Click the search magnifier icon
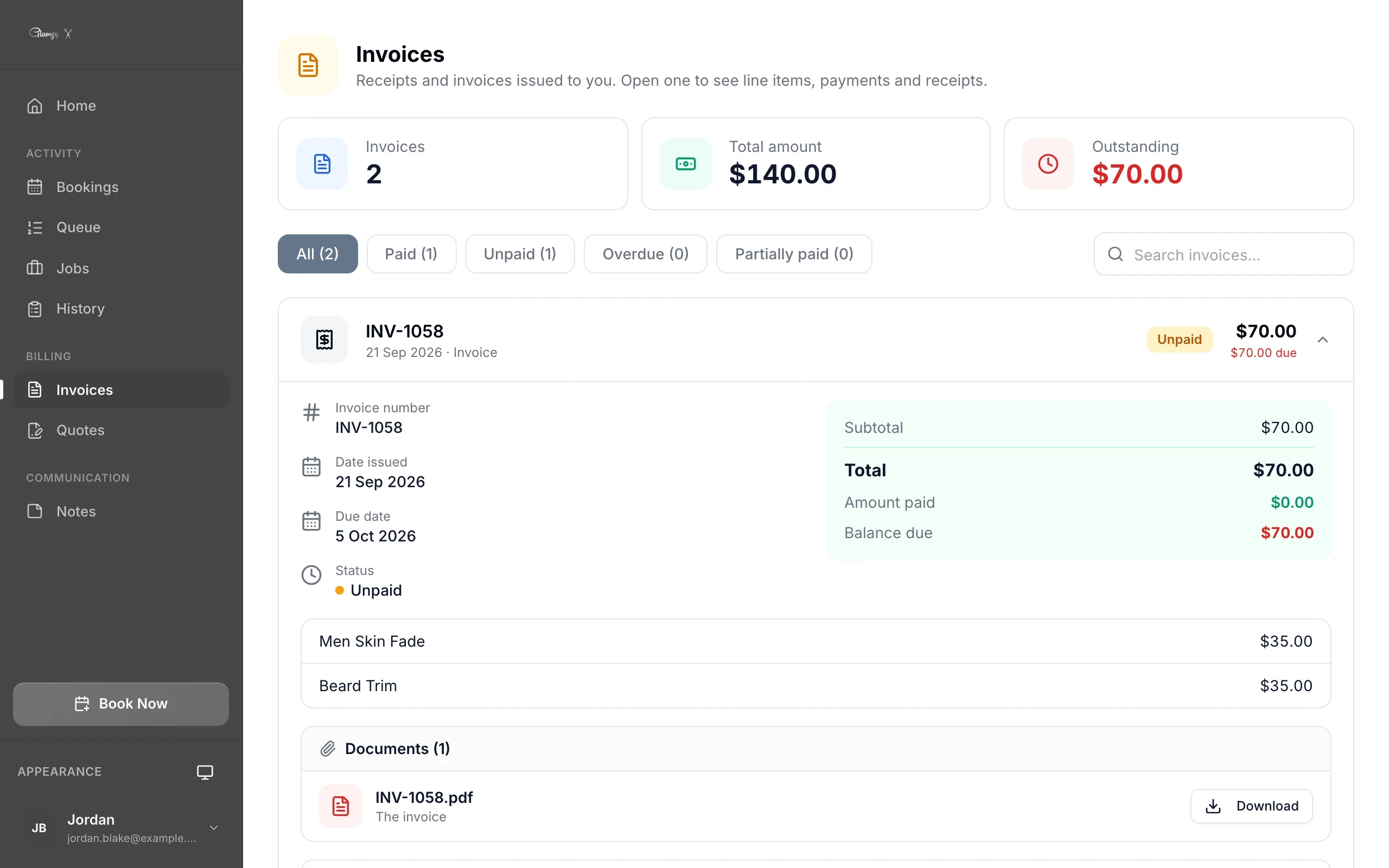 1115,254
